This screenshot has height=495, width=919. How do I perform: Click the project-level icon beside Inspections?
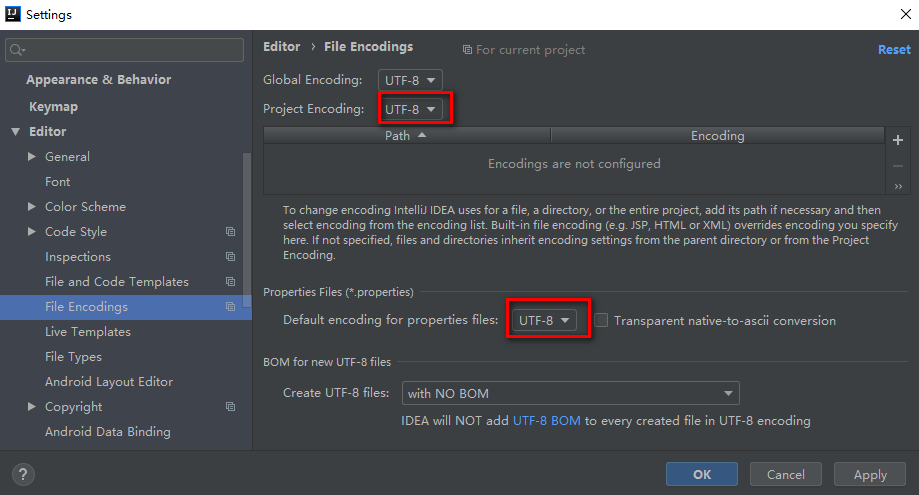coord(231,257)
